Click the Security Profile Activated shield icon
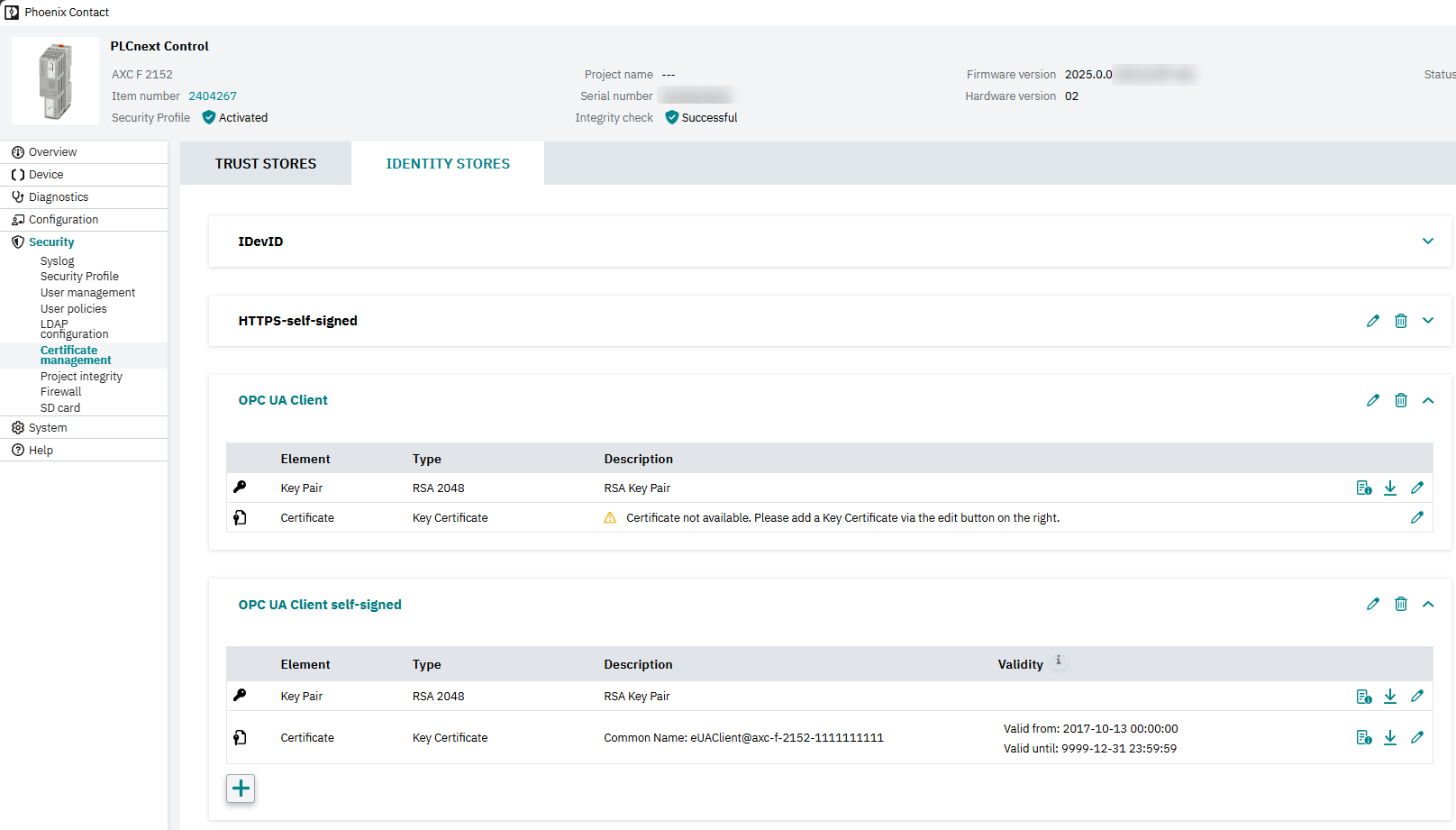The image size is (1456, 830). pos(209,117)
